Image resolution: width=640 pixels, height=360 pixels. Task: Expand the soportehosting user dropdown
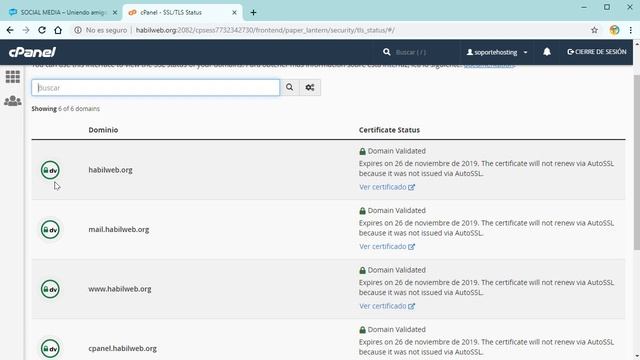497,52
